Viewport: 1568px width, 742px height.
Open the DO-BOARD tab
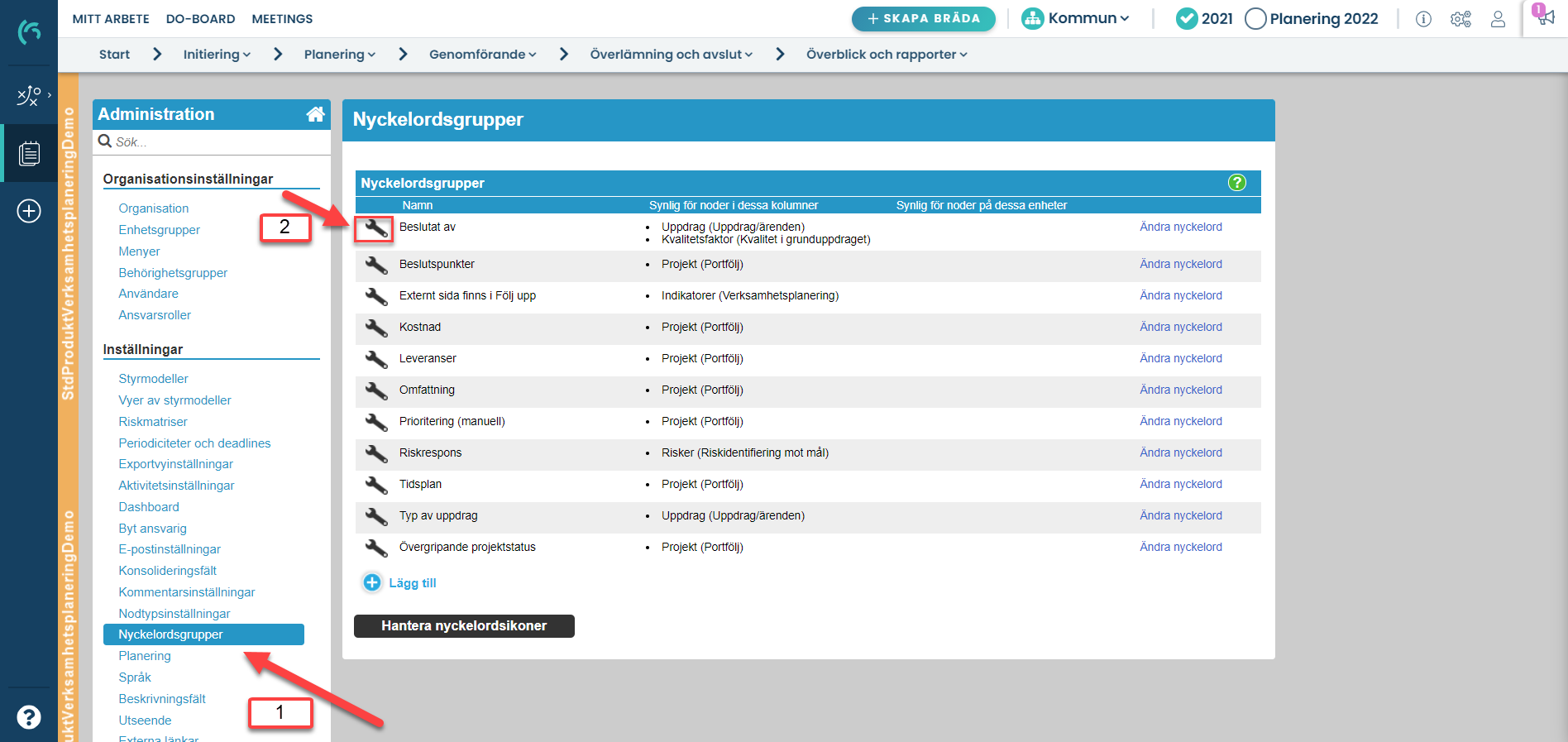[x=200, y=19]
